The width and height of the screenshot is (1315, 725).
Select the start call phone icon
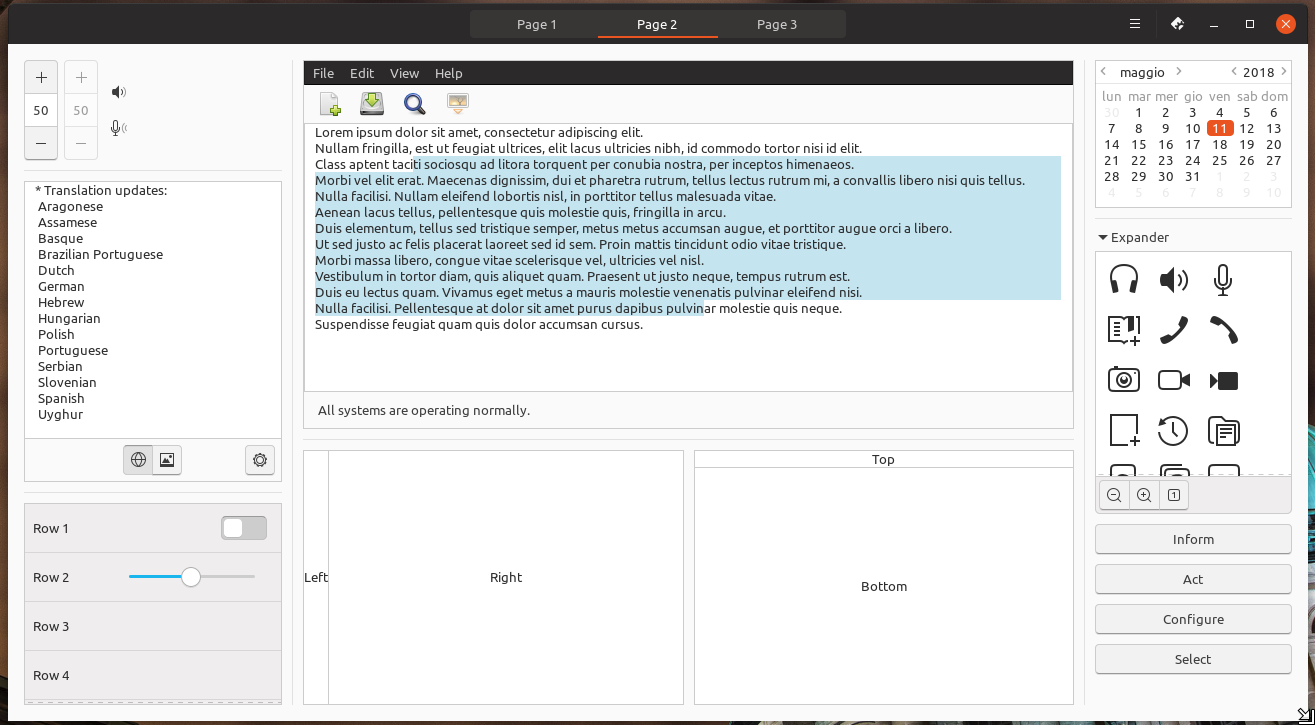[1173, 330]
